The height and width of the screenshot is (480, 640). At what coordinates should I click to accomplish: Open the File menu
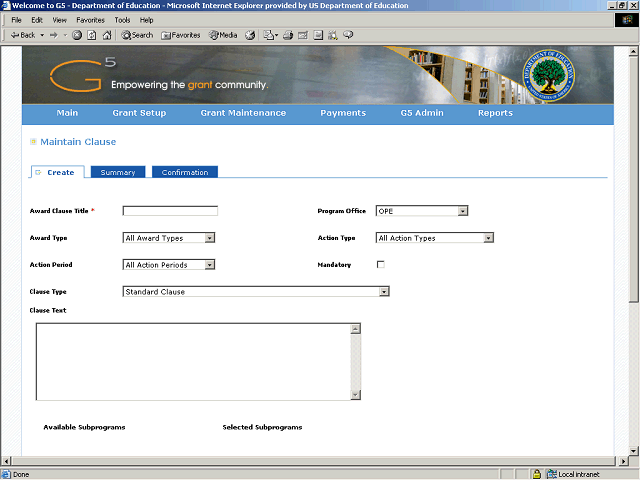(16, 20)
